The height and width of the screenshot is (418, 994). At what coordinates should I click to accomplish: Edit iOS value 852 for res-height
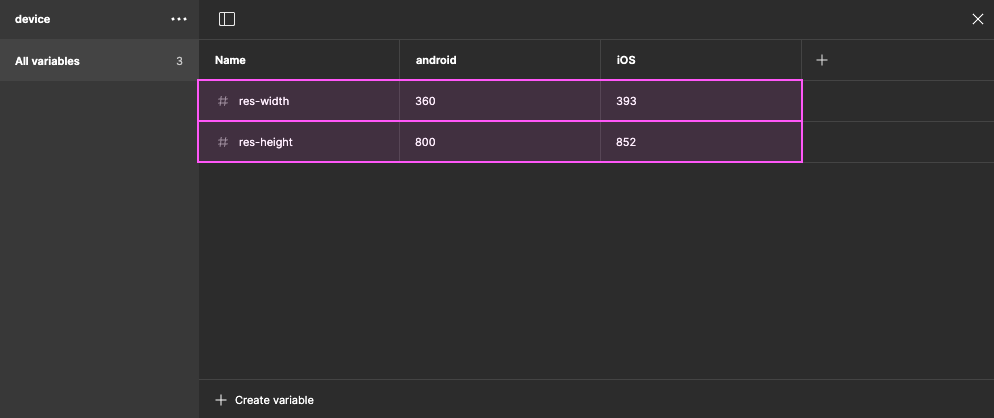[626, 142]
